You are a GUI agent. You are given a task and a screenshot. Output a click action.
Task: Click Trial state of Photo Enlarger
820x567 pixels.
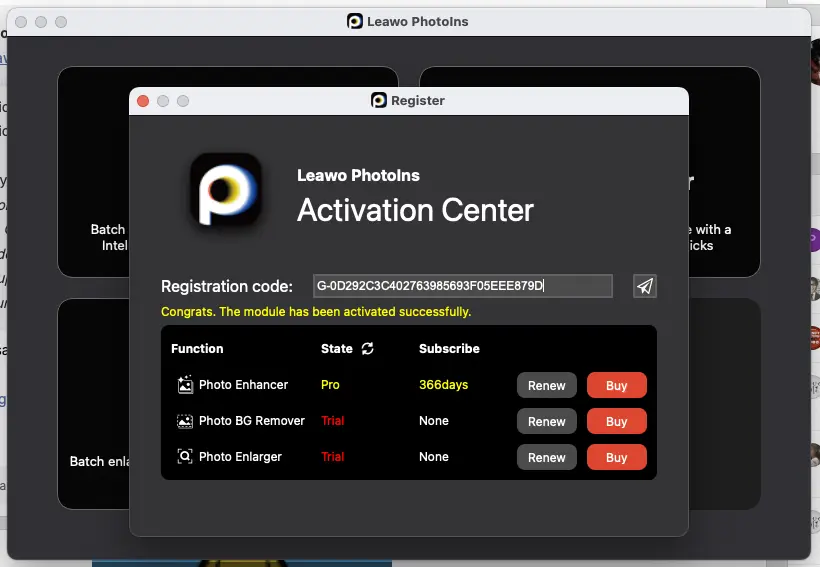pyautogui.click(x=333, y=457)
